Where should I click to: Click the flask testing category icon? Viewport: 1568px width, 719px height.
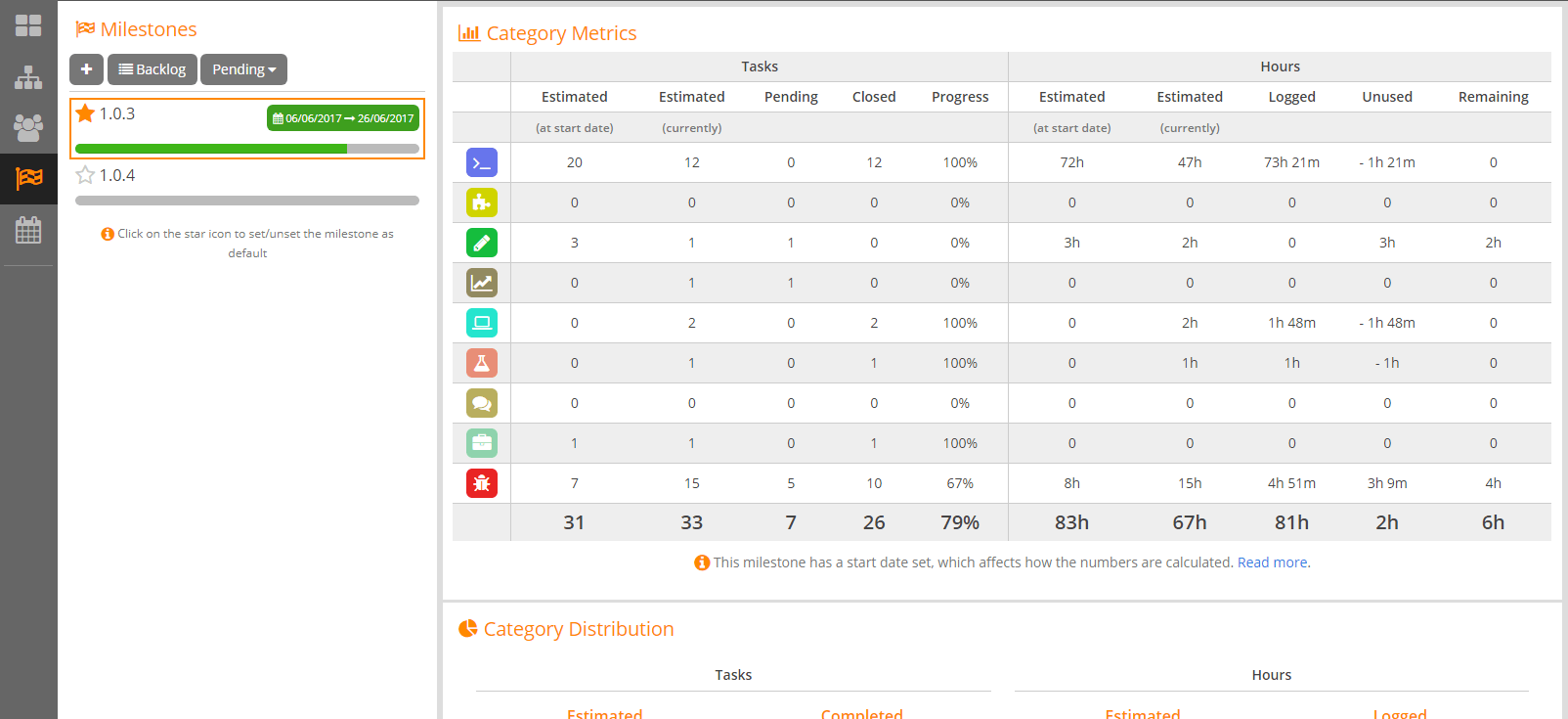[x=481, y=363]
